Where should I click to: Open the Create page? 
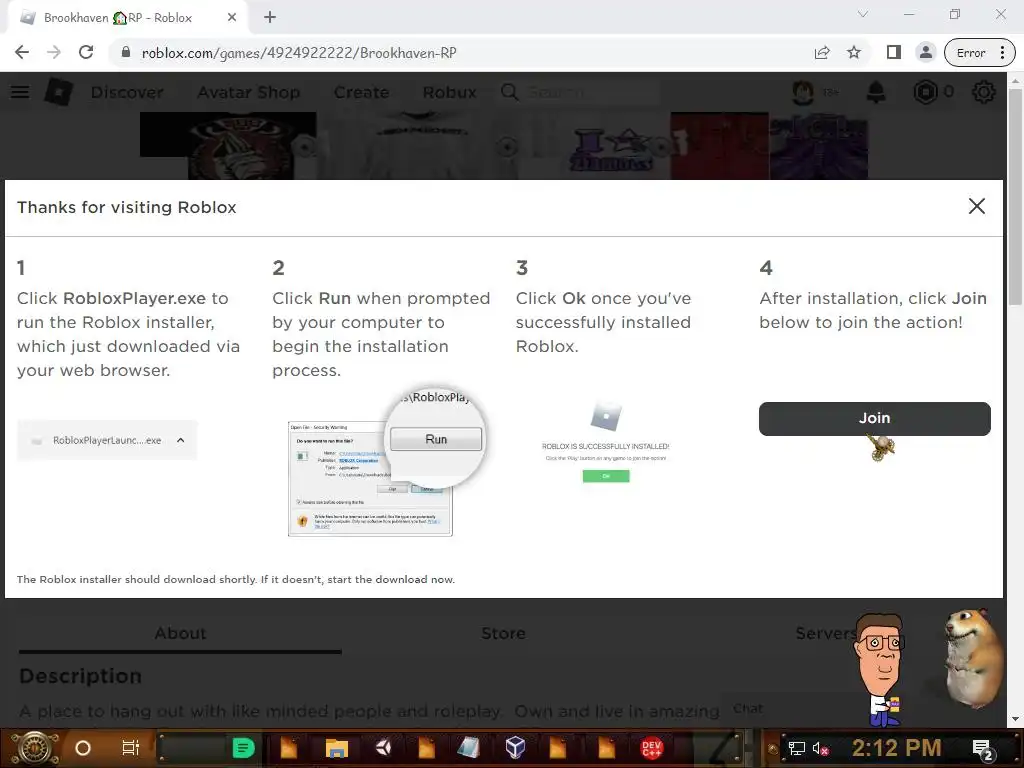[x=361, y=92]
